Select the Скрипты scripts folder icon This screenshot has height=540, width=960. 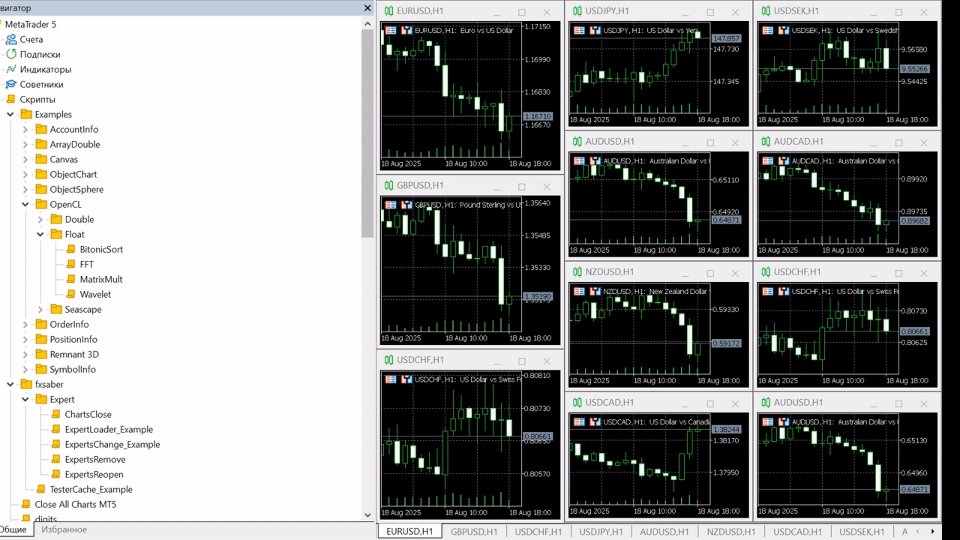(11, 99)
